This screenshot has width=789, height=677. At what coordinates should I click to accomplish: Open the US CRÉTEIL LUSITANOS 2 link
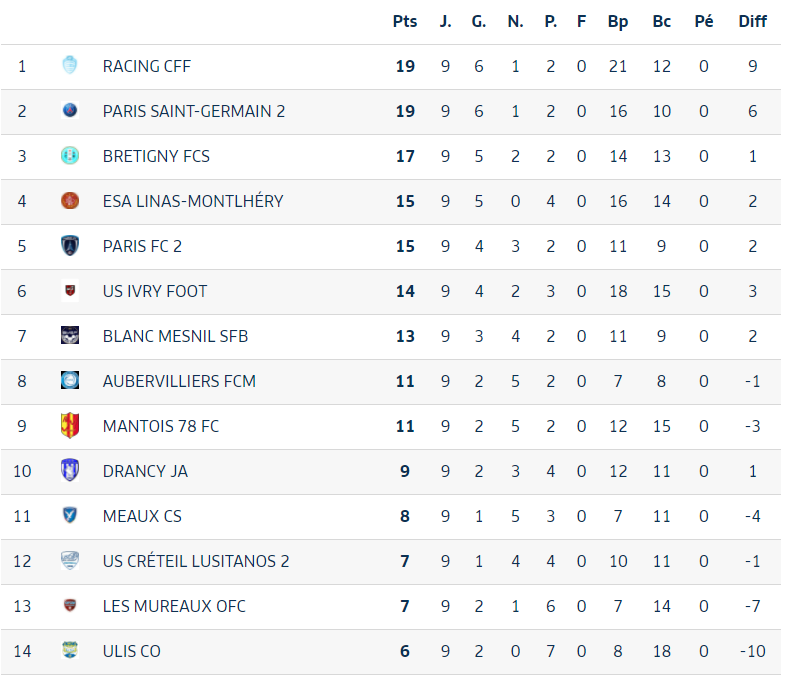[196, 561]
